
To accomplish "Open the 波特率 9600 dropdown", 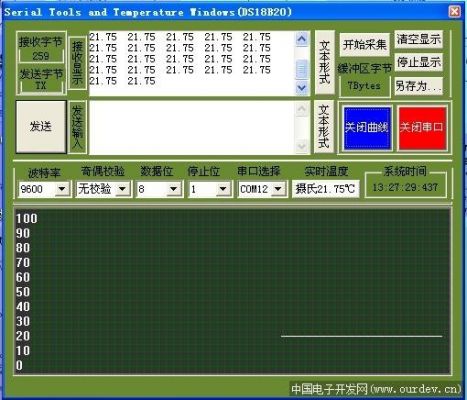I will pyautogui.click(x=62, y=189).
